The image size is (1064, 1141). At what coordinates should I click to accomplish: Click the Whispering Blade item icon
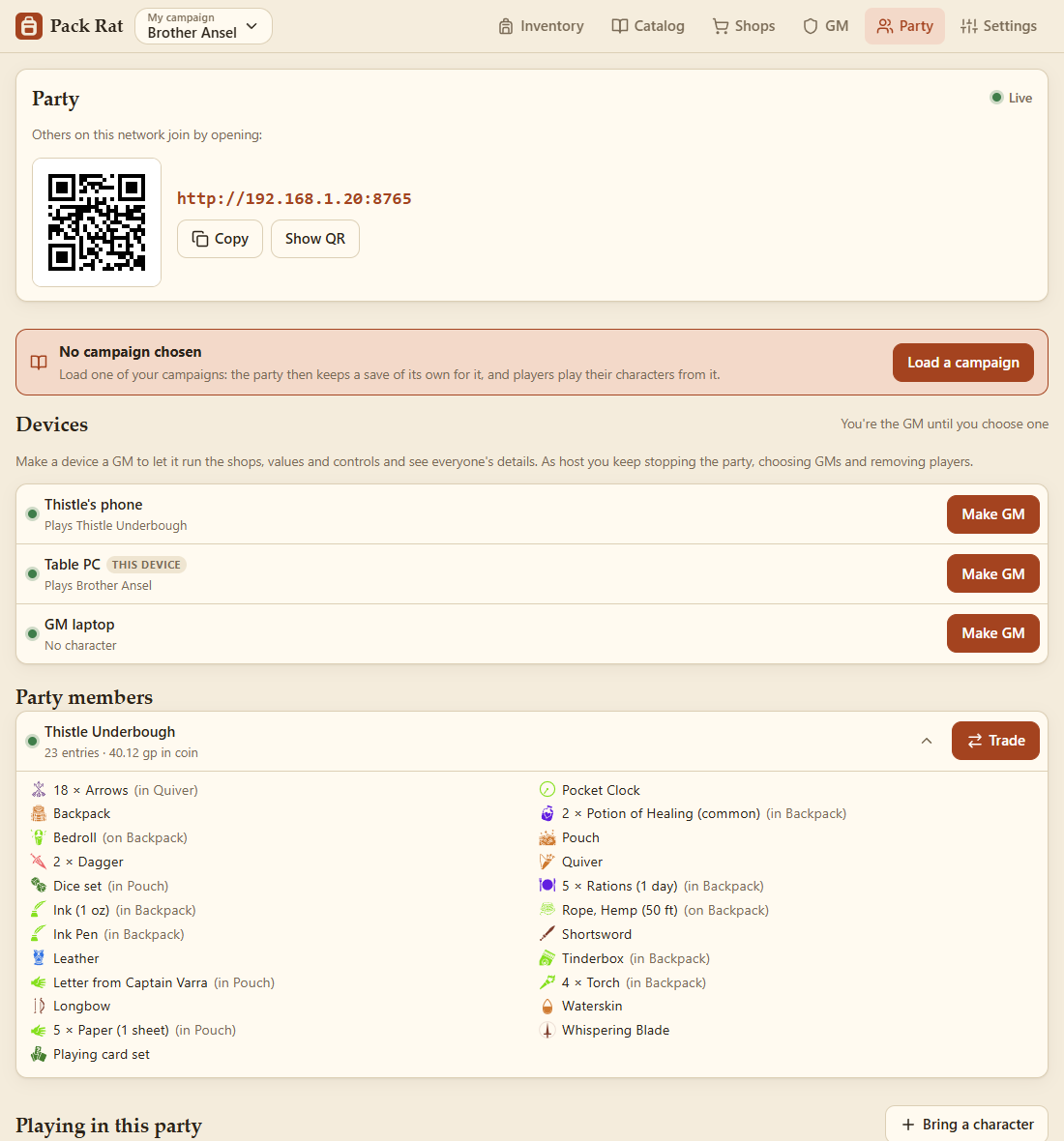pos(547,1030)
